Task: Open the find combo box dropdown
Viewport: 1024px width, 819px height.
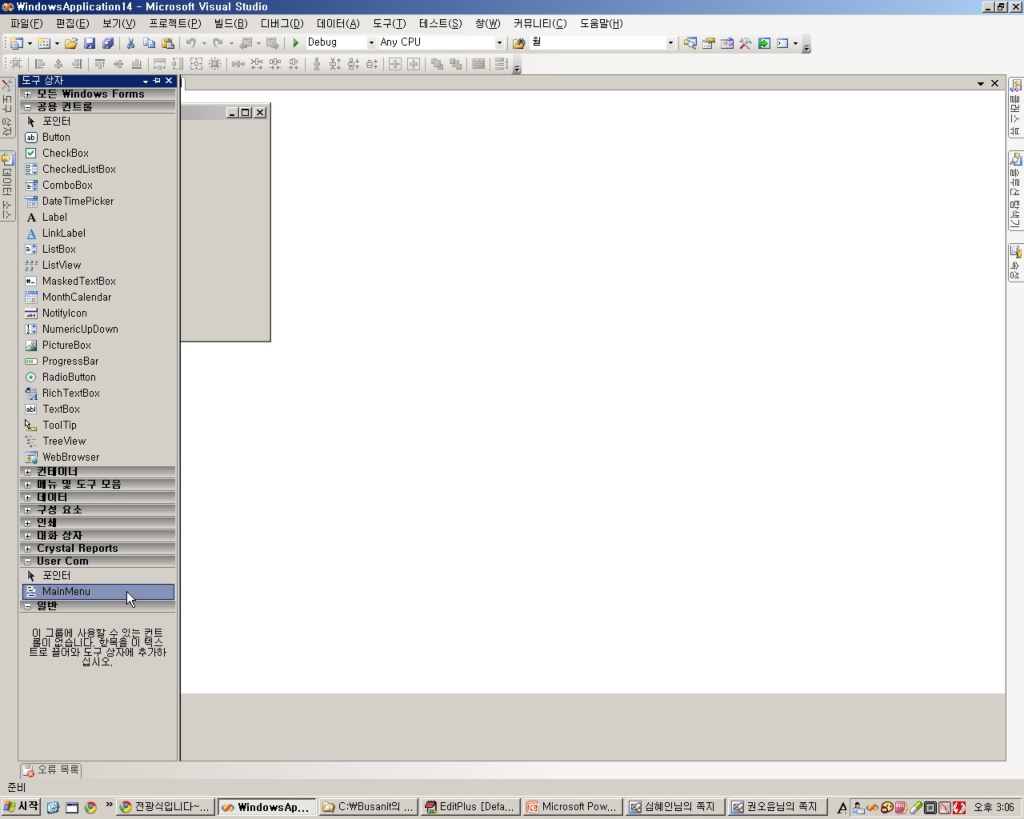Action: (670, 42)
